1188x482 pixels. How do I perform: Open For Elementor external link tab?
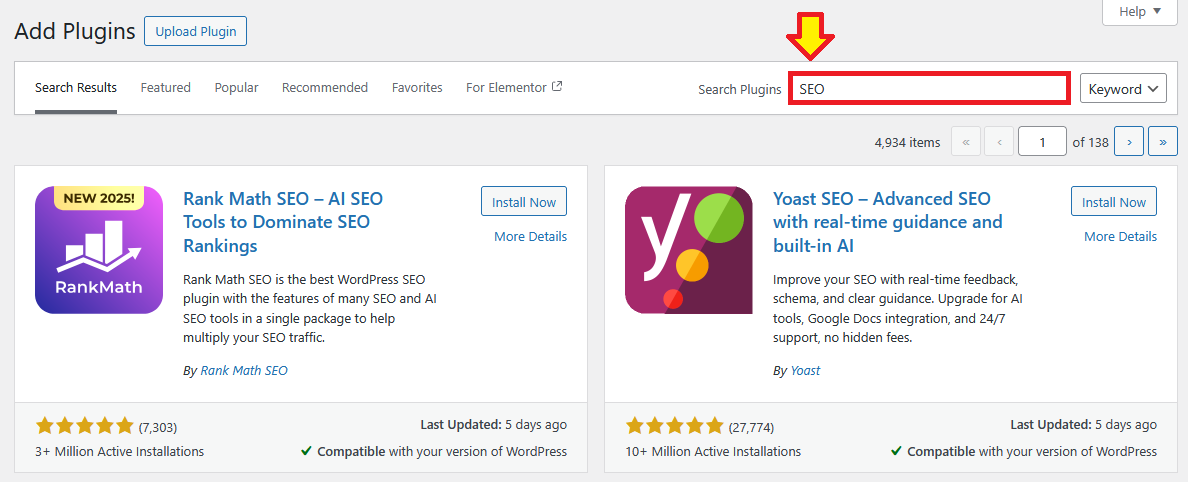click(514, 88)
